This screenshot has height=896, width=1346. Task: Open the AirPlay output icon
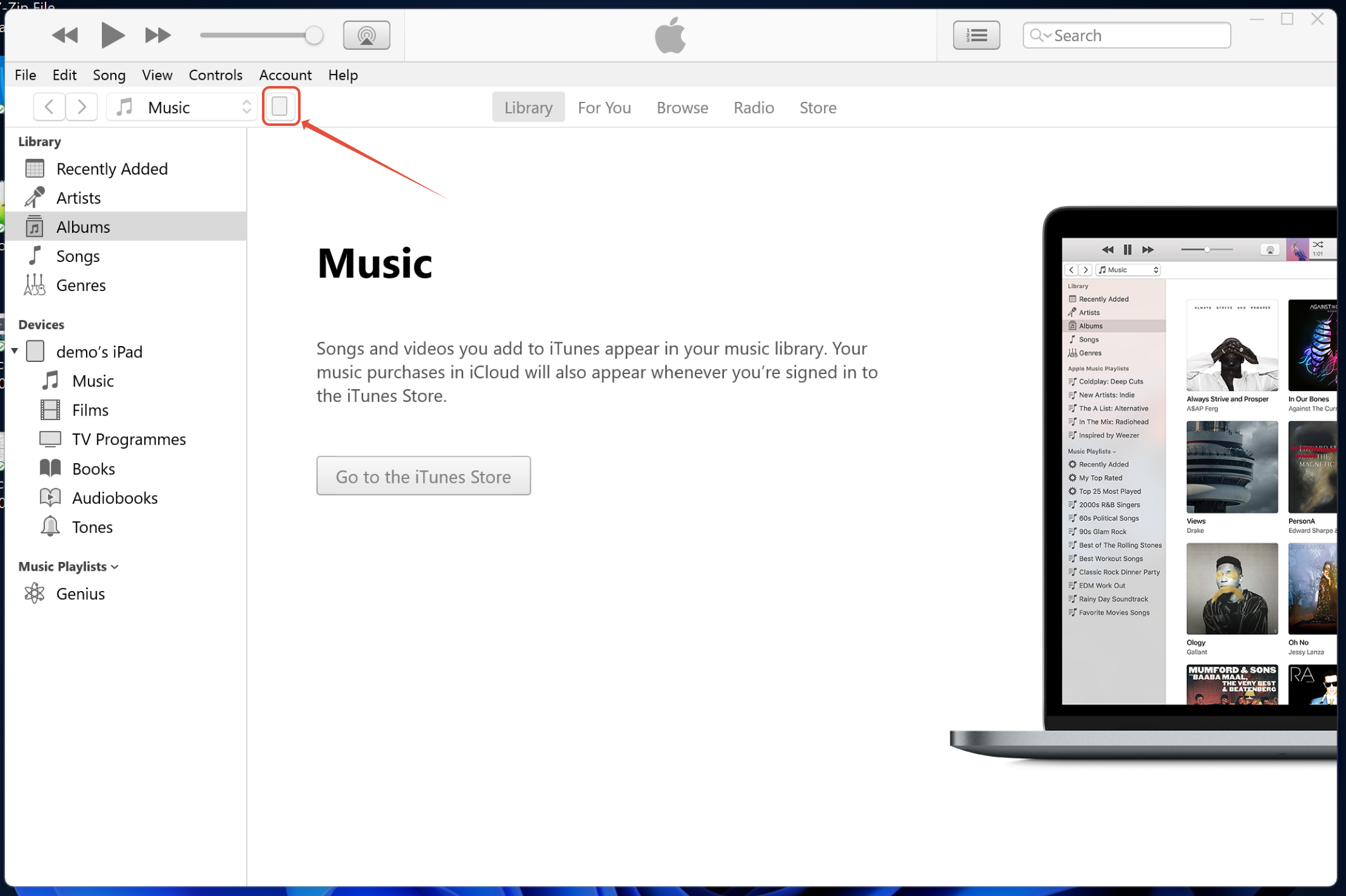(x=366, y=35)
